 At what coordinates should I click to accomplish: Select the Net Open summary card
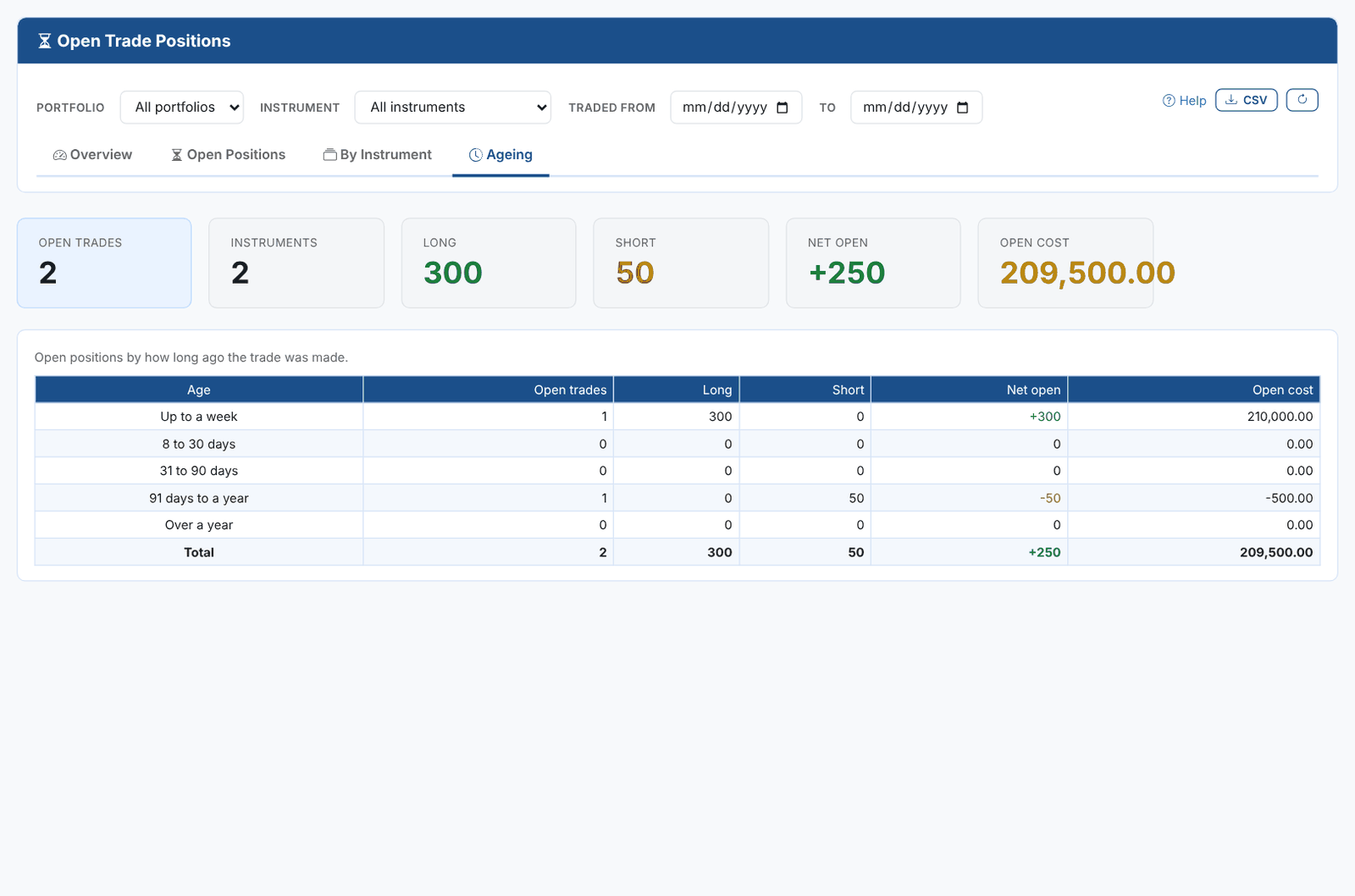[x=873, y=263]
